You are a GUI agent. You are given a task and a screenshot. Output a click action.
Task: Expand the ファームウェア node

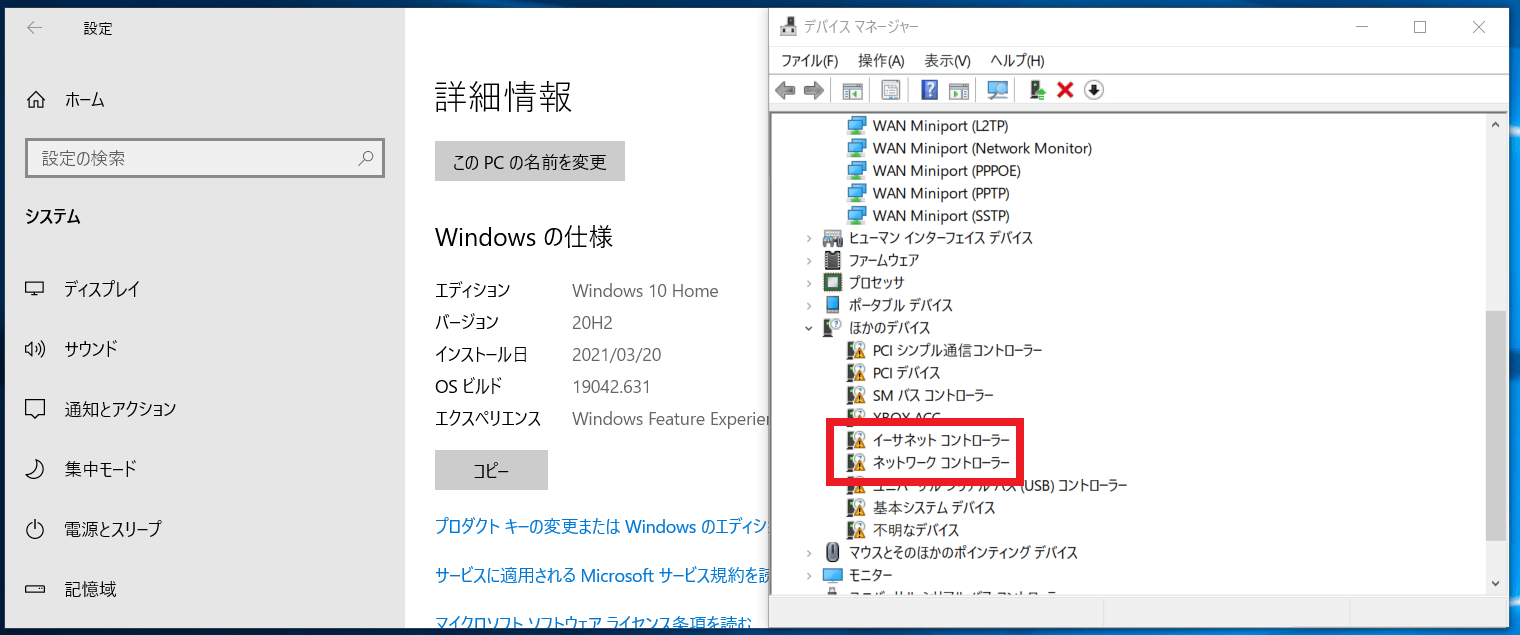pos(809,260)
